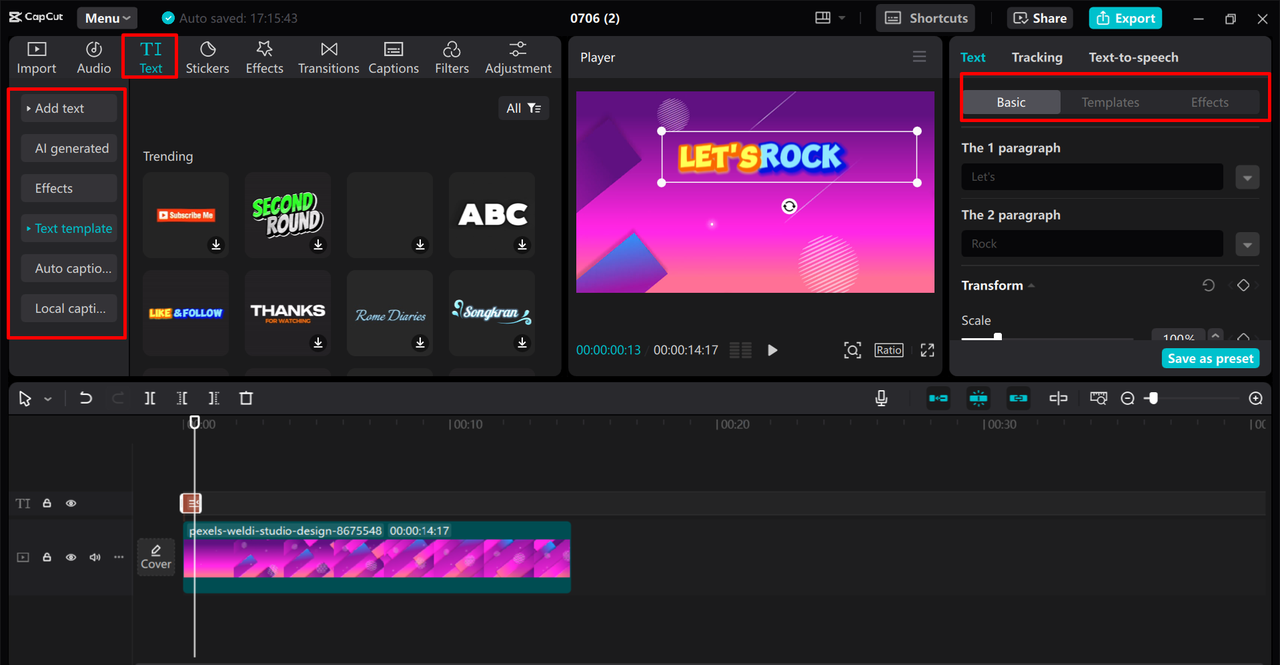The image size is (1280, 665).
Task: Hide the video track with eye icon
Action: (x=71, y=557)
